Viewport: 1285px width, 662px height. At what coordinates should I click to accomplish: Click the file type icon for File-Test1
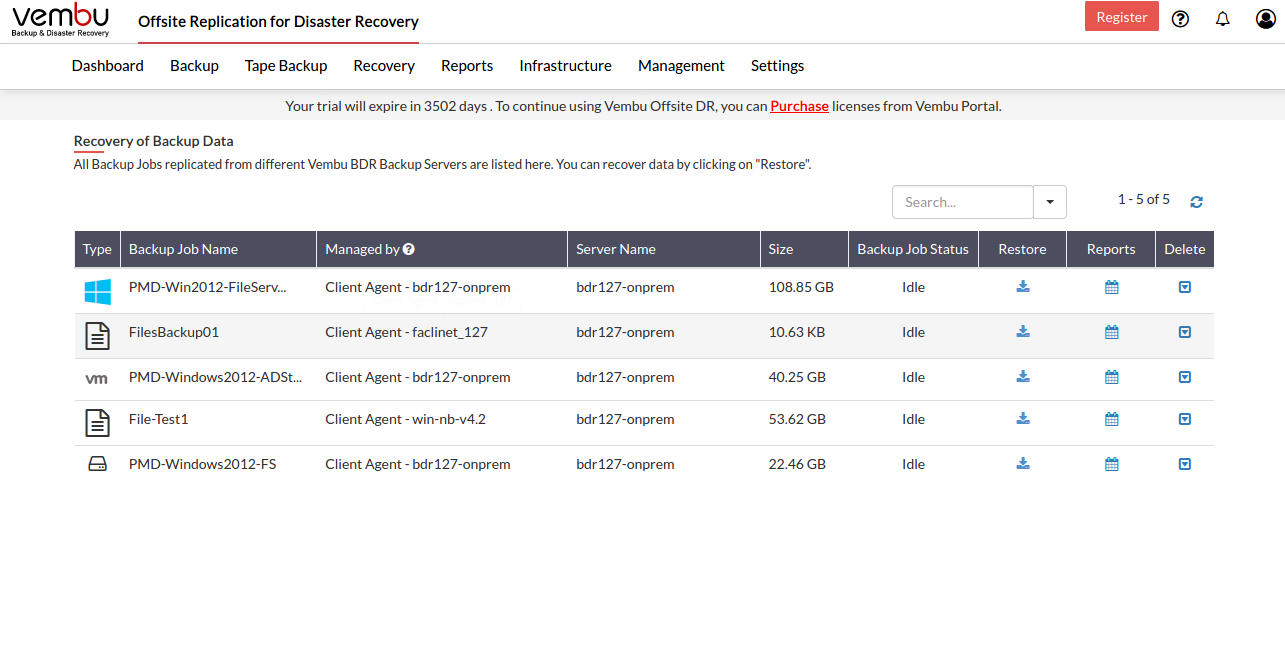[x=97, y=423]
